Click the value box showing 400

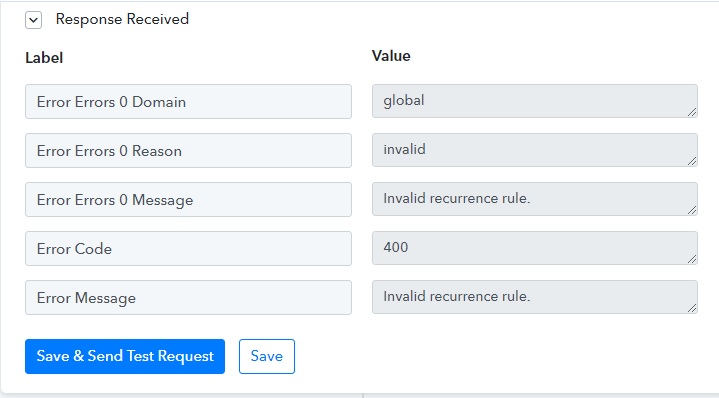(535, 248)
